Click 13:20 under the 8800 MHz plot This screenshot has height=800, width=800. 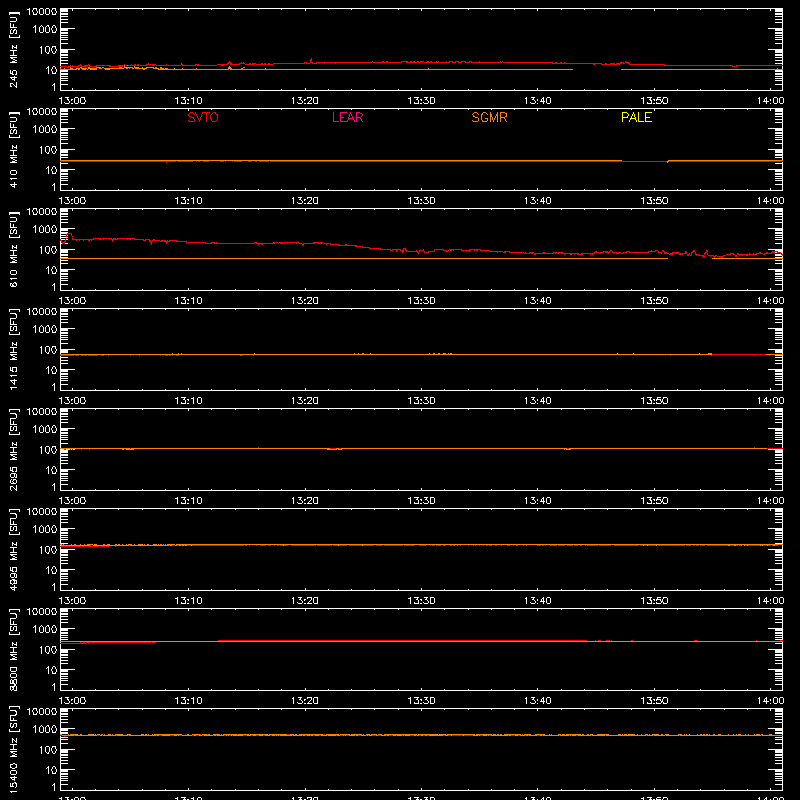(x=305, y=701)
